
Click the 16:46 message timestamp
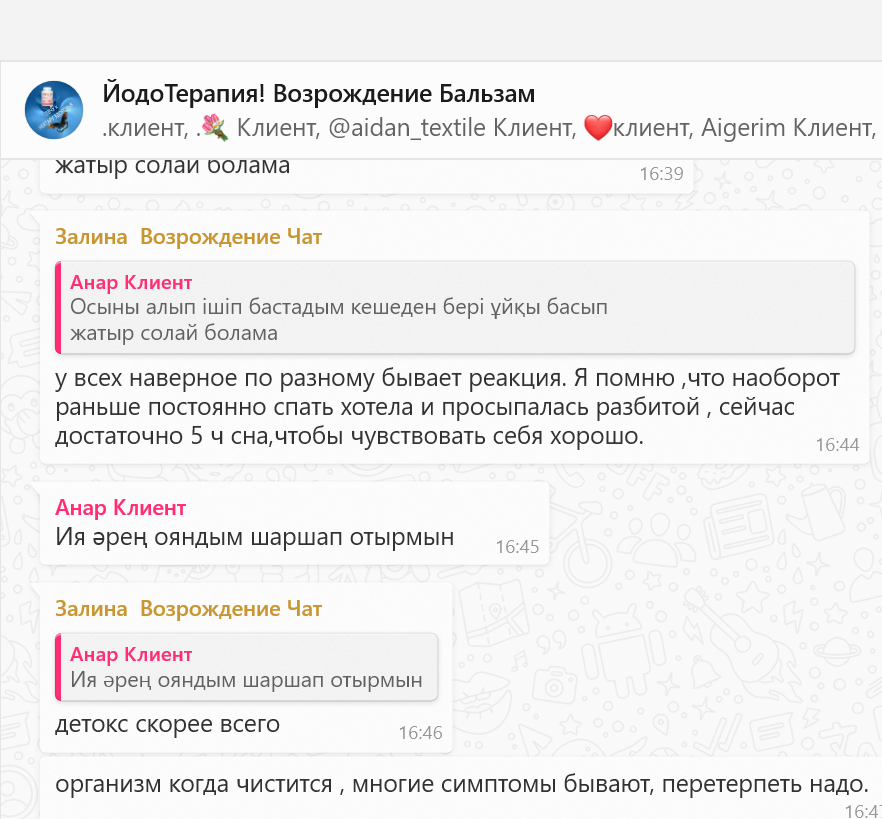click(420, 733)
